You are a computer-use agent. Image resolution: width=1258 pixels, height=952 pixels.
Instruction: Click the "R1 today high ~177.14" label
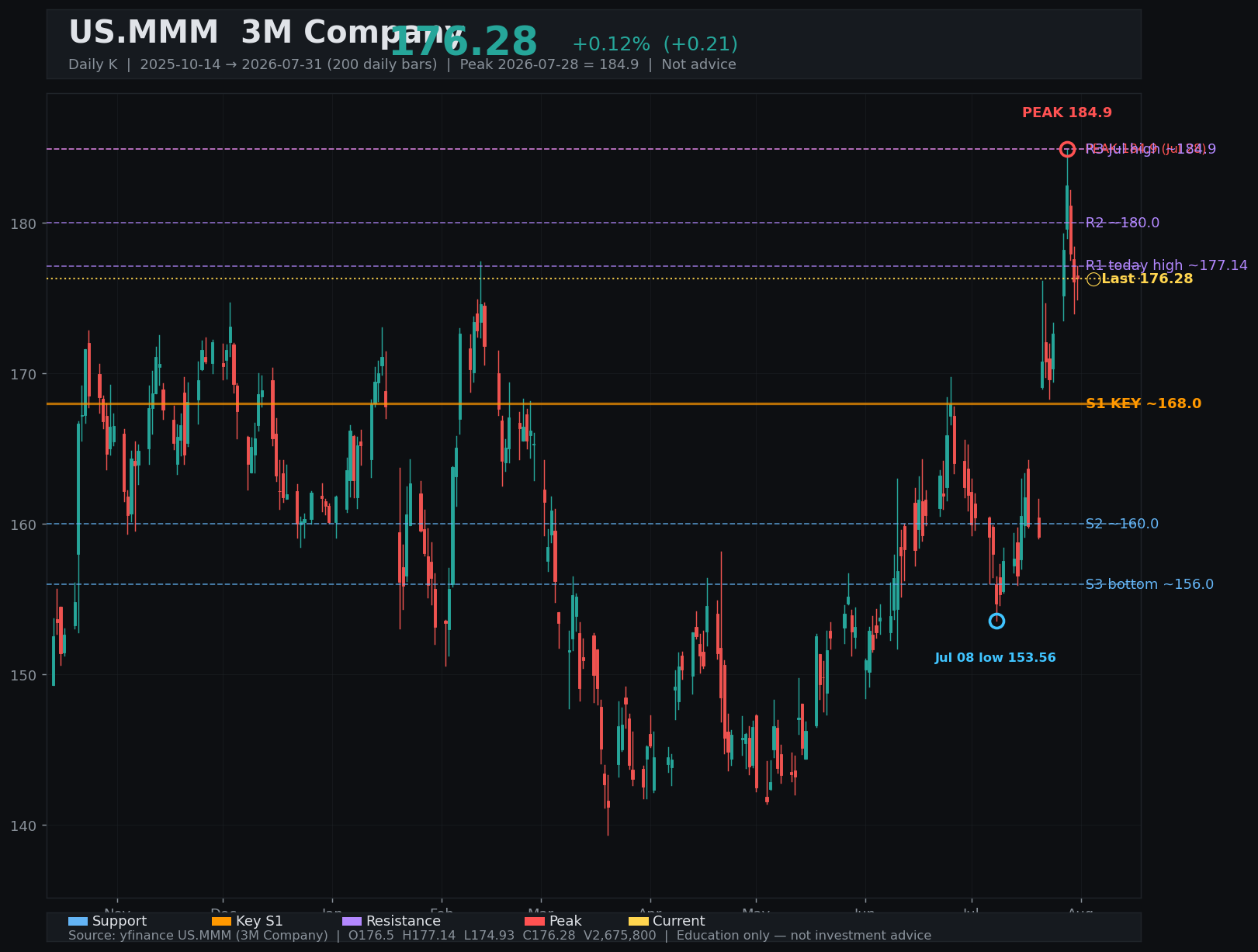click(1166, 265)
